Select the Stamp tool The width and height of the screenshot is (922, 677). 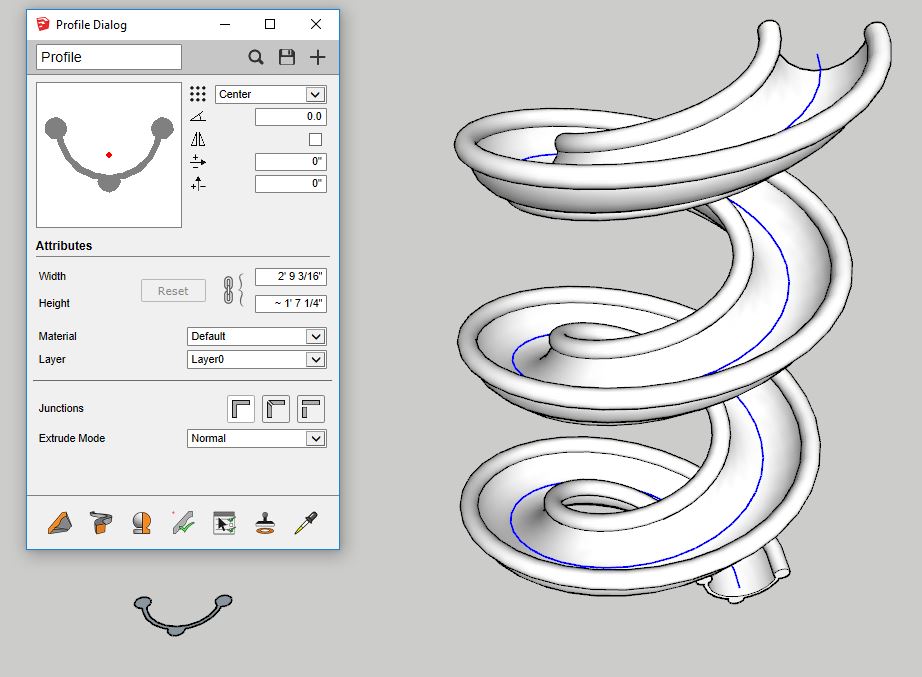coord(263,522)
